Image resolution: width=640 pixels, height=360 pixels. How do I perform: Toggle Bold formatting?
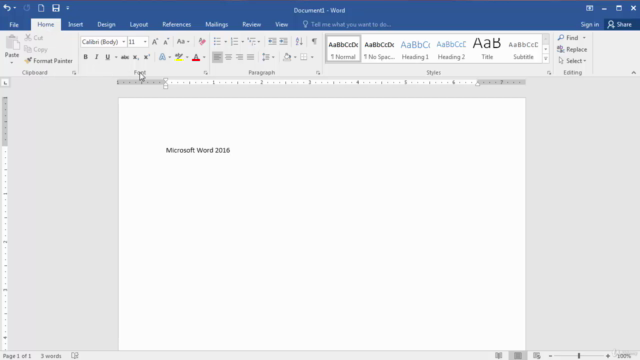(85, 57)
